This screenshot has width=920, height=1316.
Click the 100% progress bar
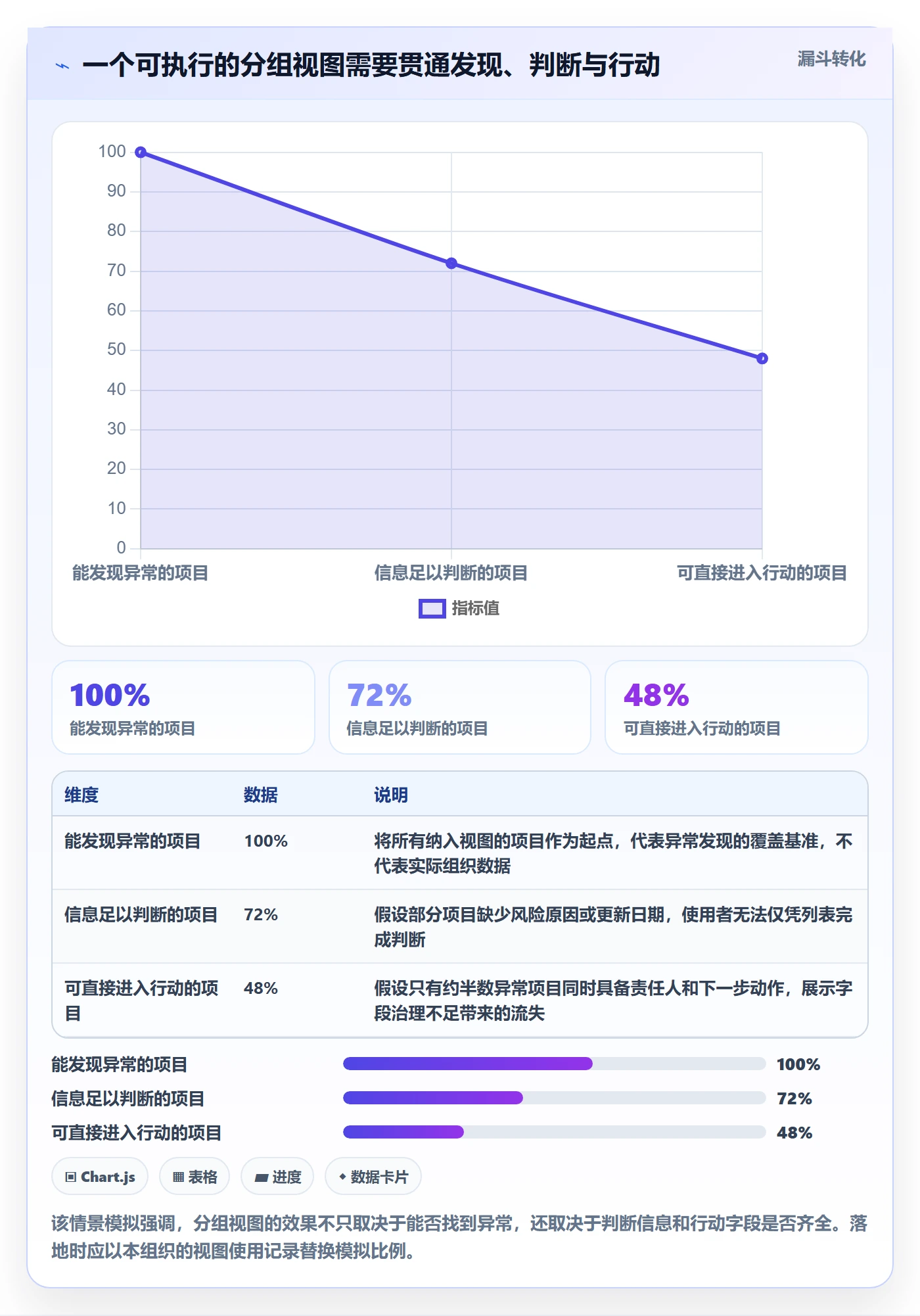554,1064
